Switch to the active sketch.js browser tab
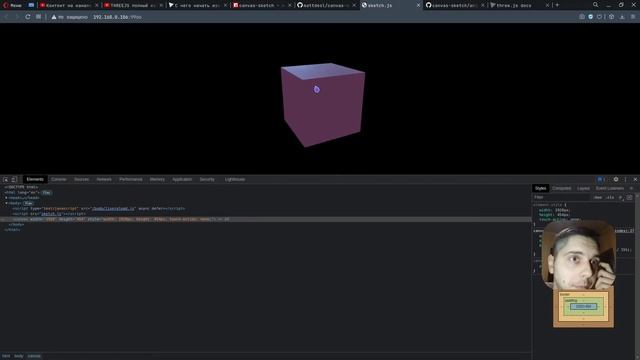The image size is (640, 360). (390, 5)
